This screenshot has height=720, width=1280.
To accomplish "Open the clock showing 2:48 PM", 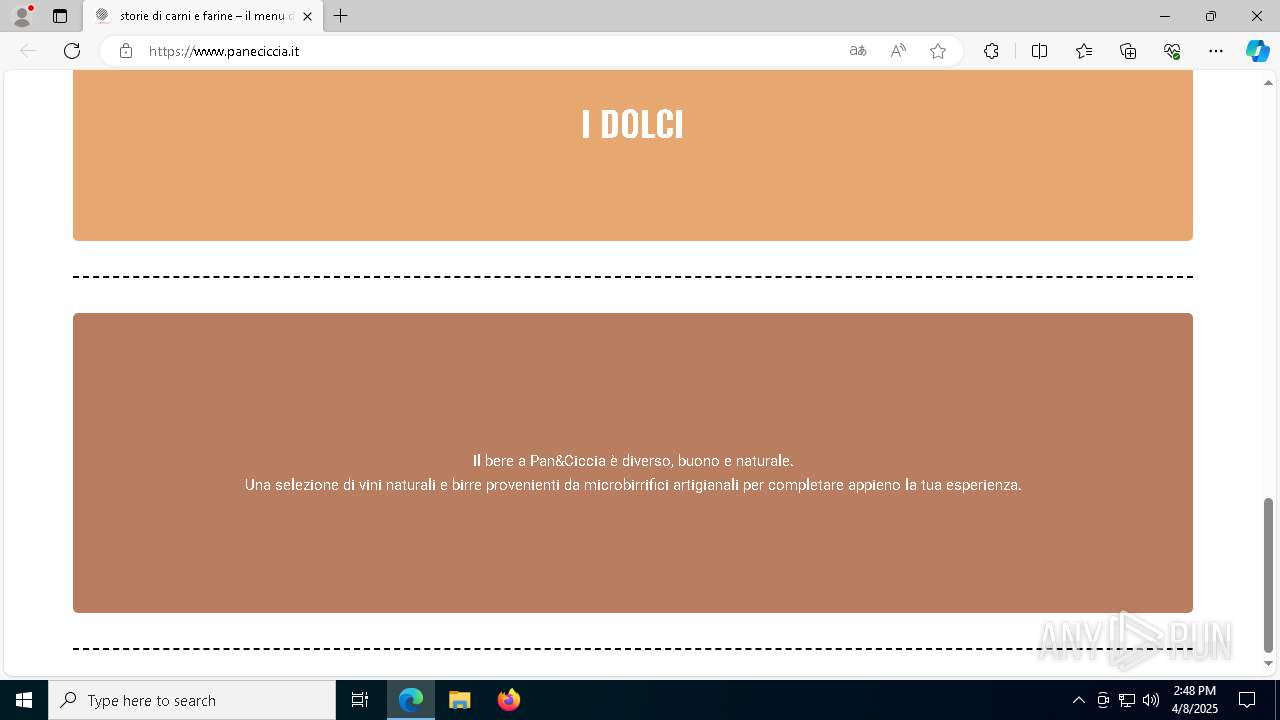I will click(x=1195, y=700).
